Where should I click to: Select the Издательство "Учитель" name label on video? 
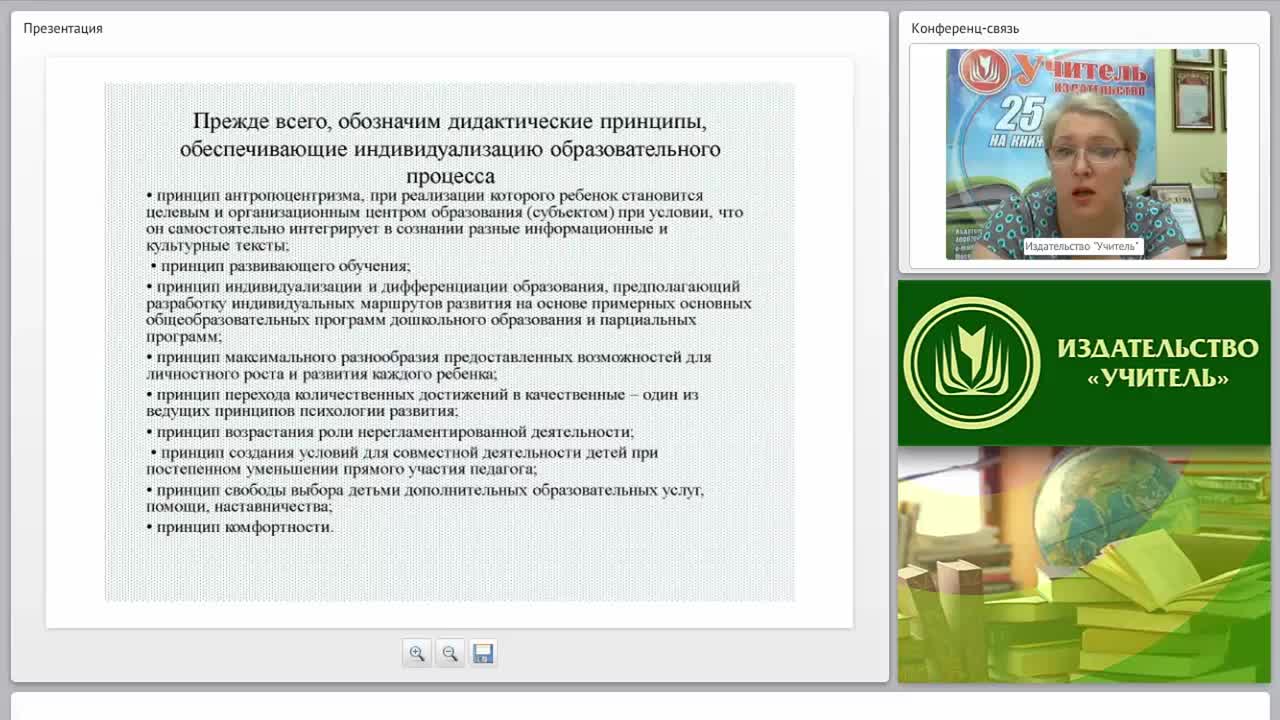pos(1082,246)
